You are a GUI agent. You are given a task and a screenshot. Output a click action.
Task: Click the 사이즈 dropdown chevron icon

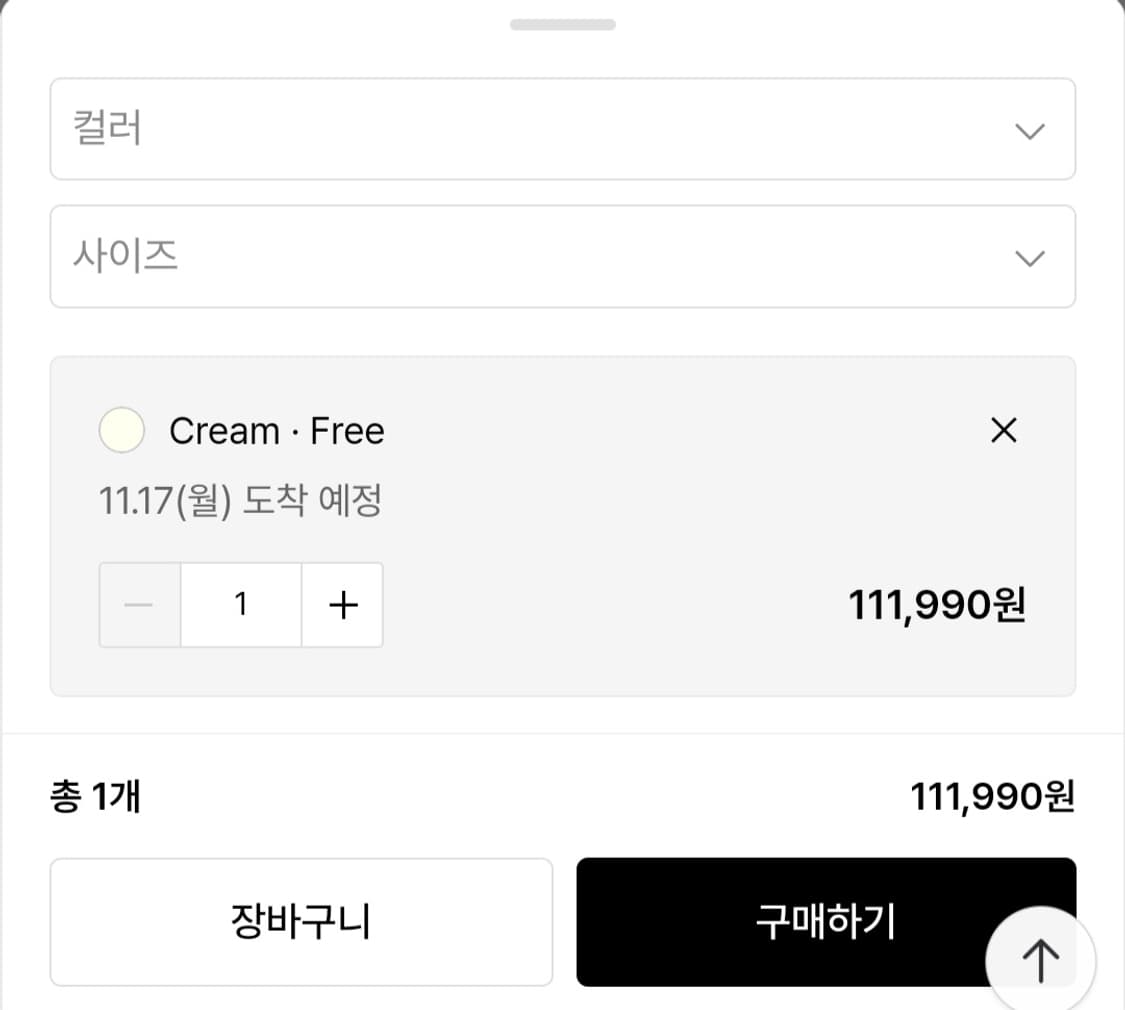(1030, 257)
